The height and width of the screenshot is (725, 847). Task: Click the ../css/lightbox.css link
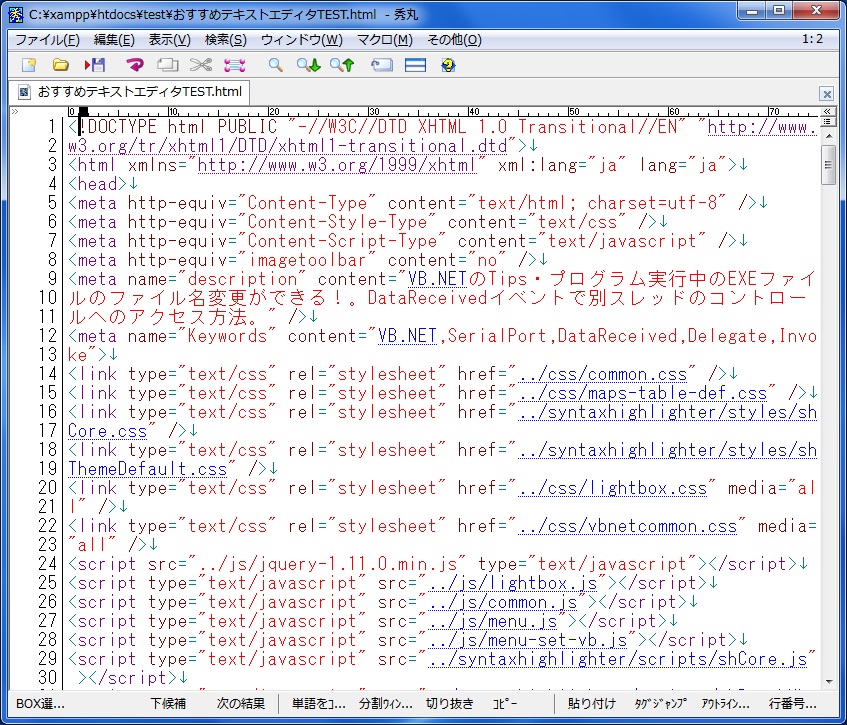click(x=613, y=488)
